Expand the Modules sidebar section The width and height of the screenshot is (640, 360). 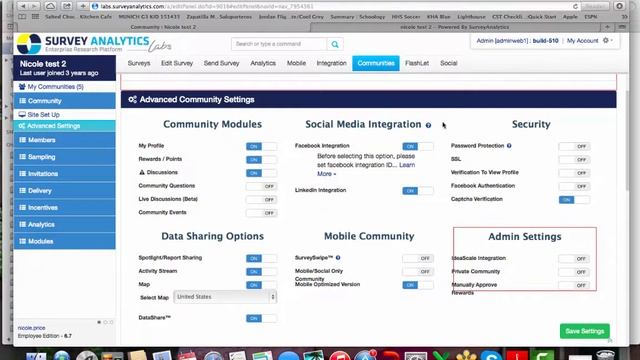[x=64, y=241]
